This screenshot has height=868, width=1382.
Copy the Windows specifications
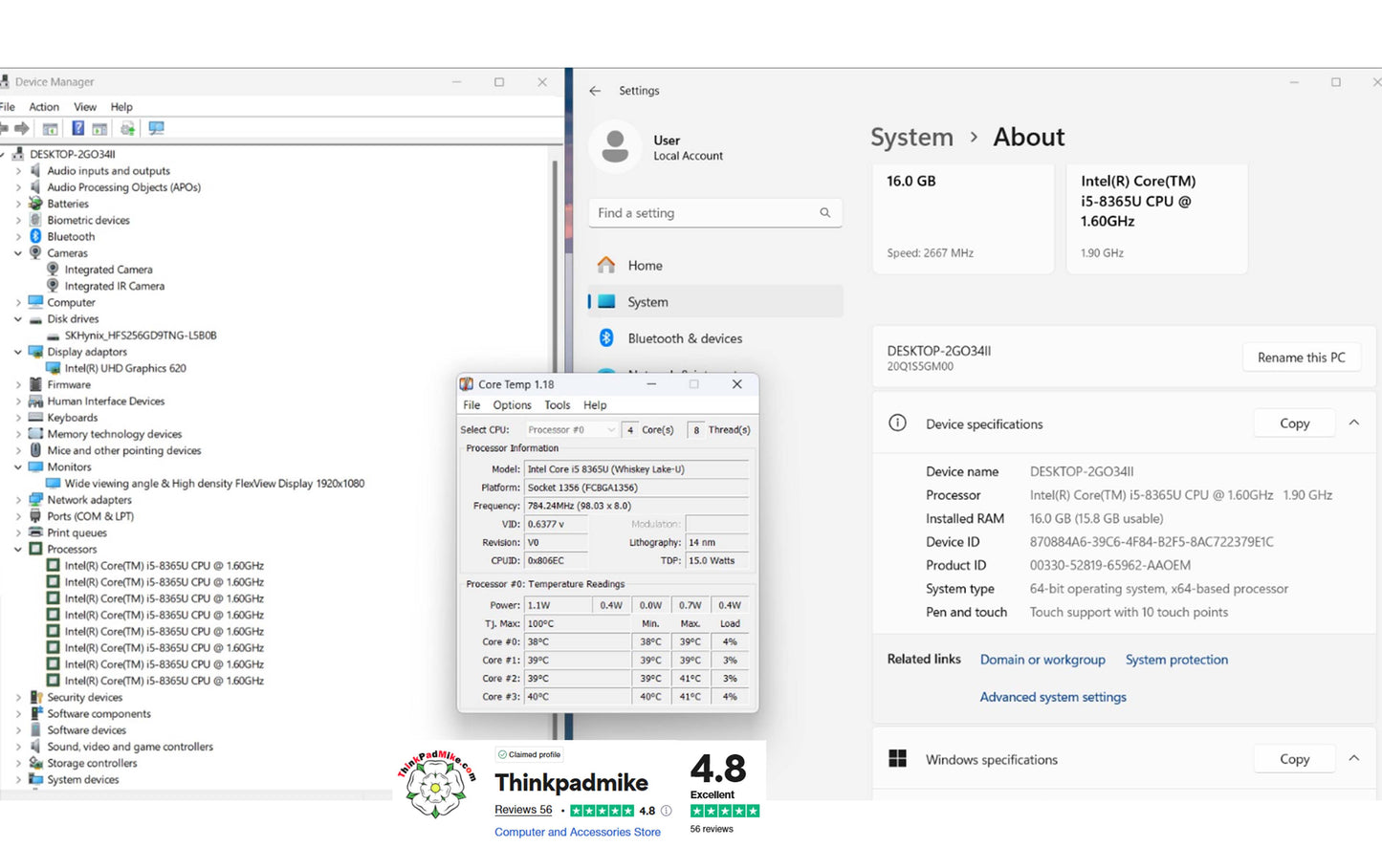pos(1294,759)
